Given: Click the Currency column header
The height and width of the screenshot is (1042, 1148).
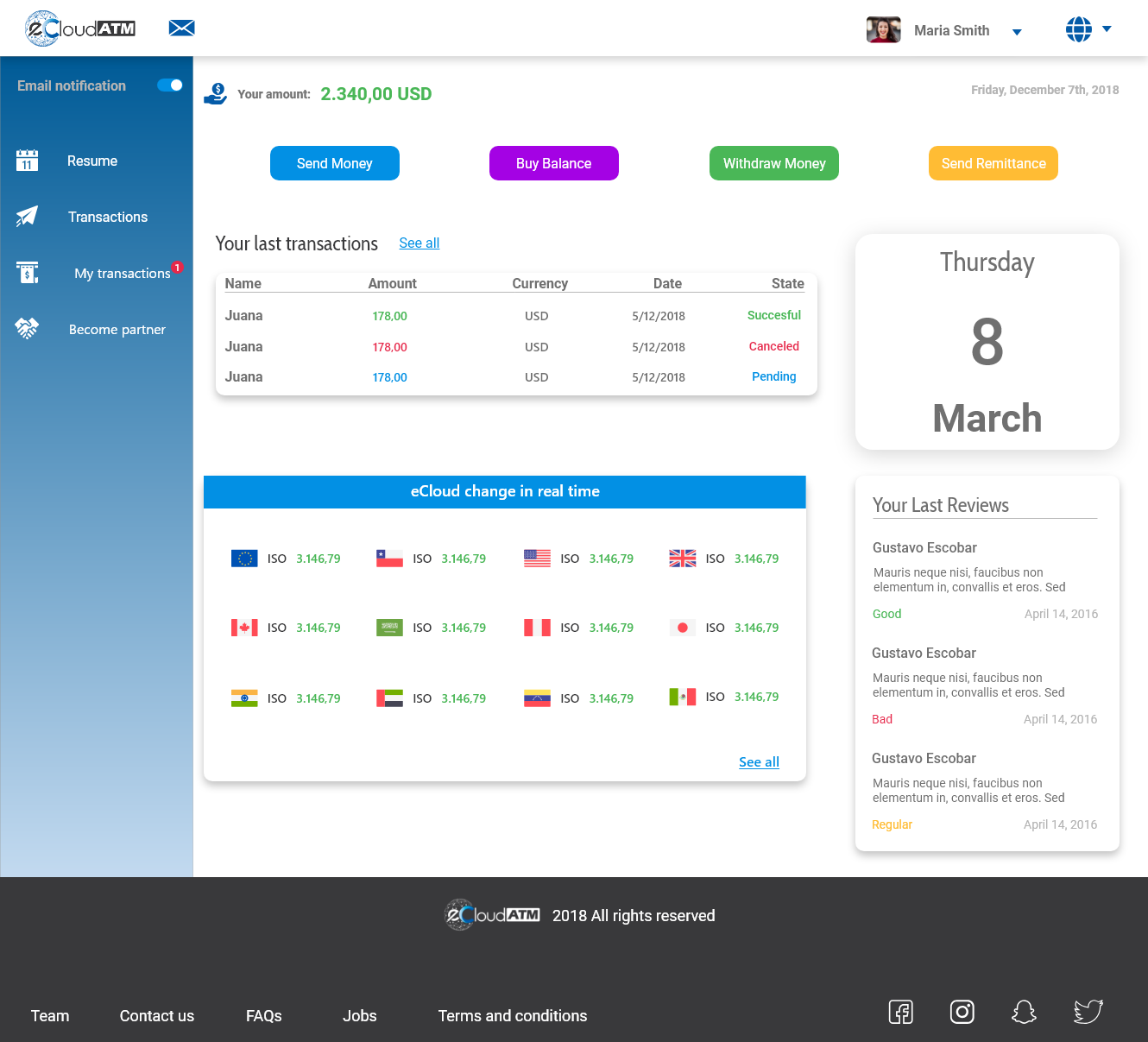Looking at the screenshot, I should pos(540,283).
